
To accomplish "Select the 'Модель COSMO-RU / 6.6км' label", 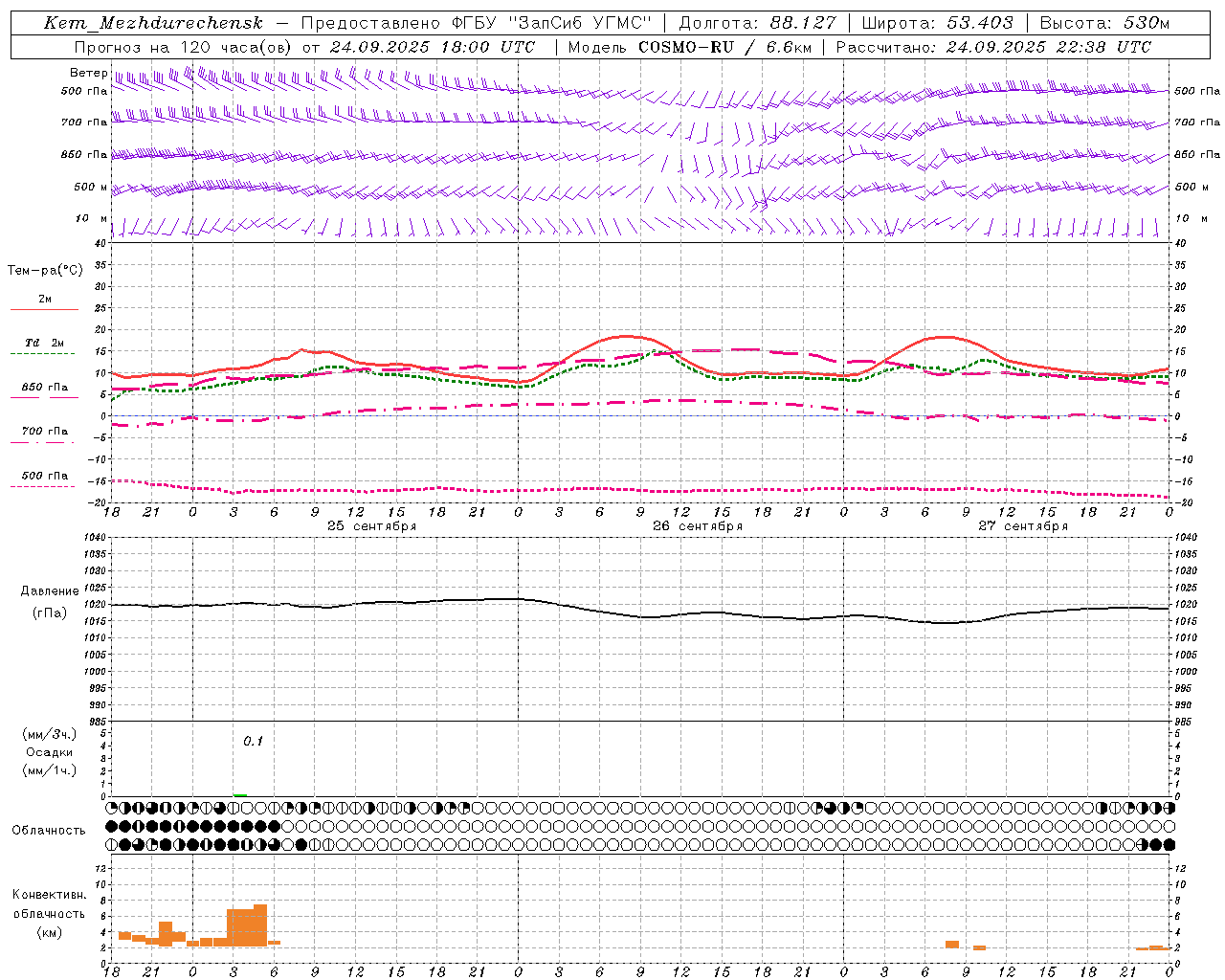I will click(689, 47).
